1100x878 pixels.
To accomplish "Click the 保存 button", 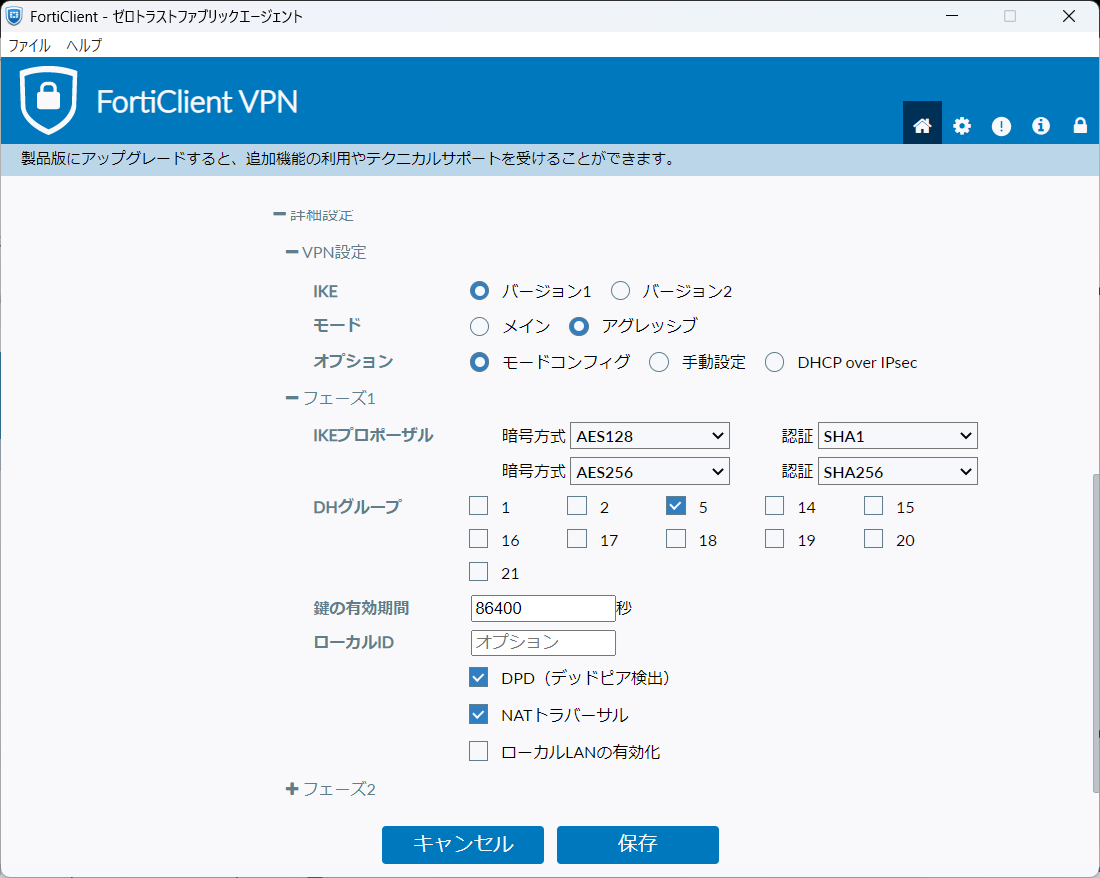I will click(x=637, y=845).
